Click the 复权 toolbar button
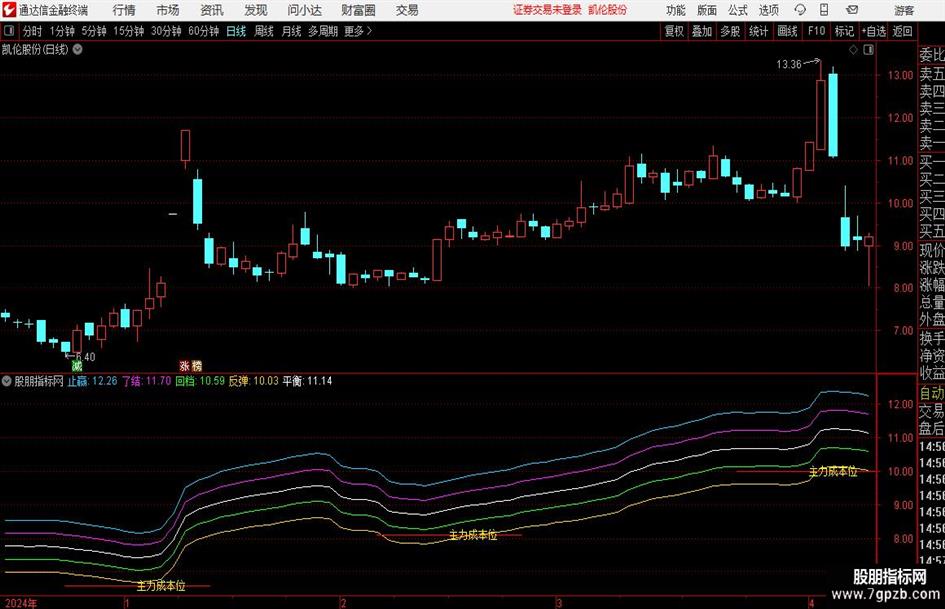The height and width of the screenshot is (609, 945). click(x=674, y=31)
